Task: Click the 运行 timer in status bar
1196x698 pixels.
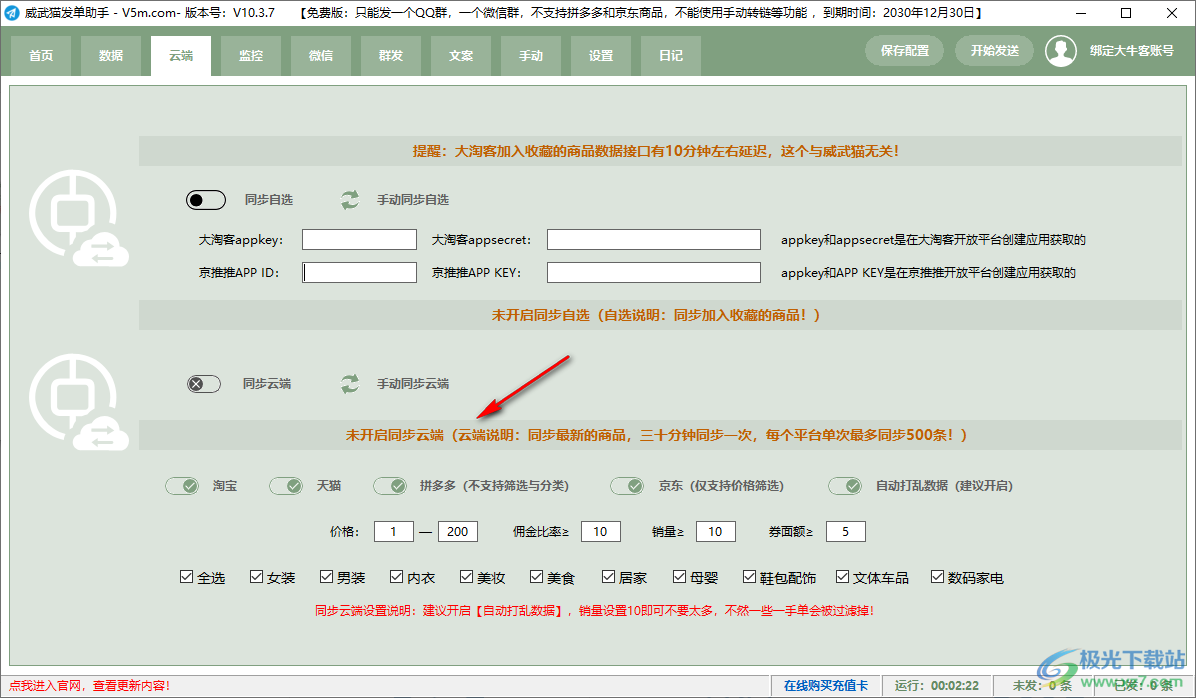Action: point(937,686)
